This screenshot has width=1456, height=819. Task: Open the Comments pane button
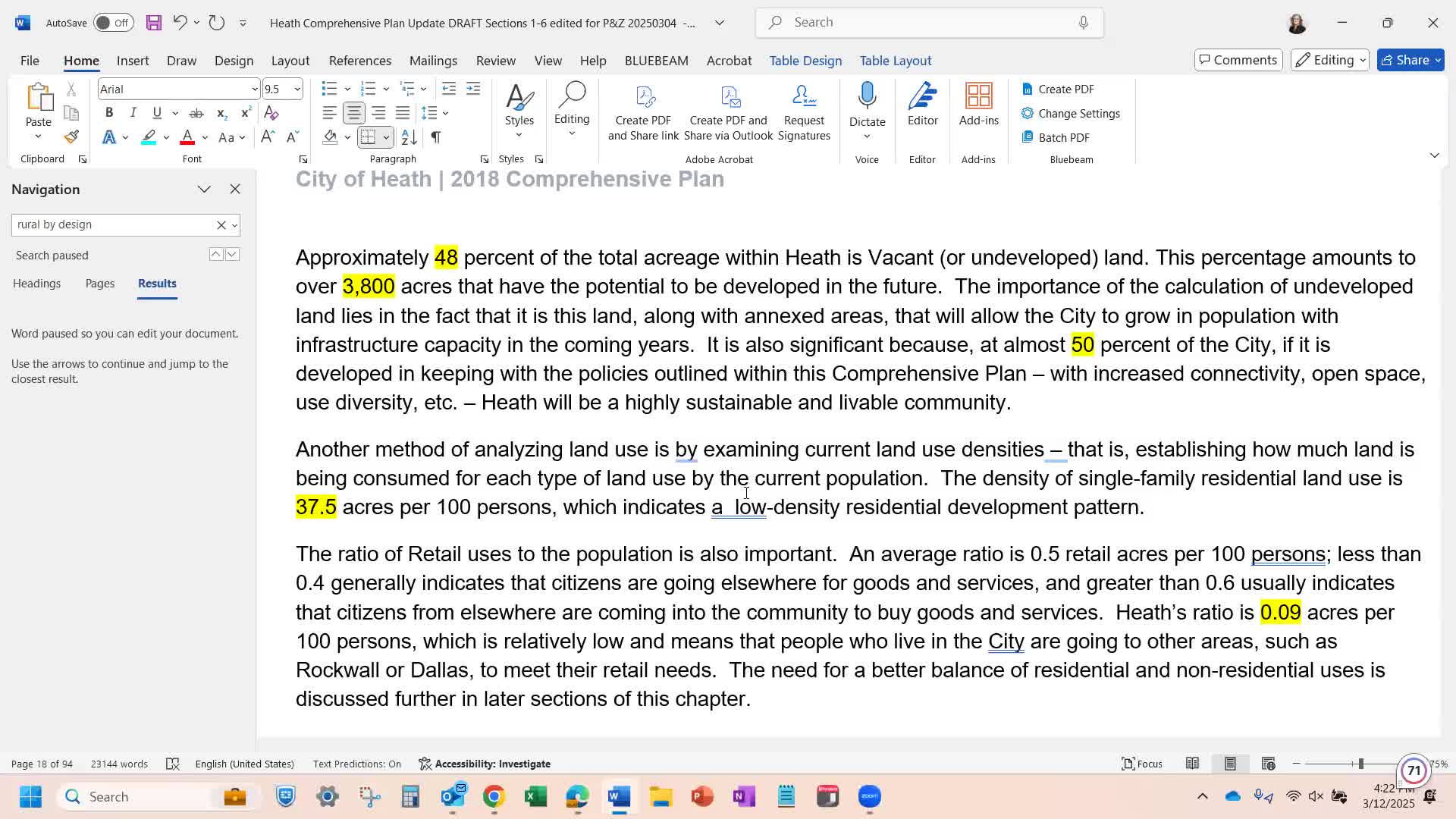(1238, 60)
